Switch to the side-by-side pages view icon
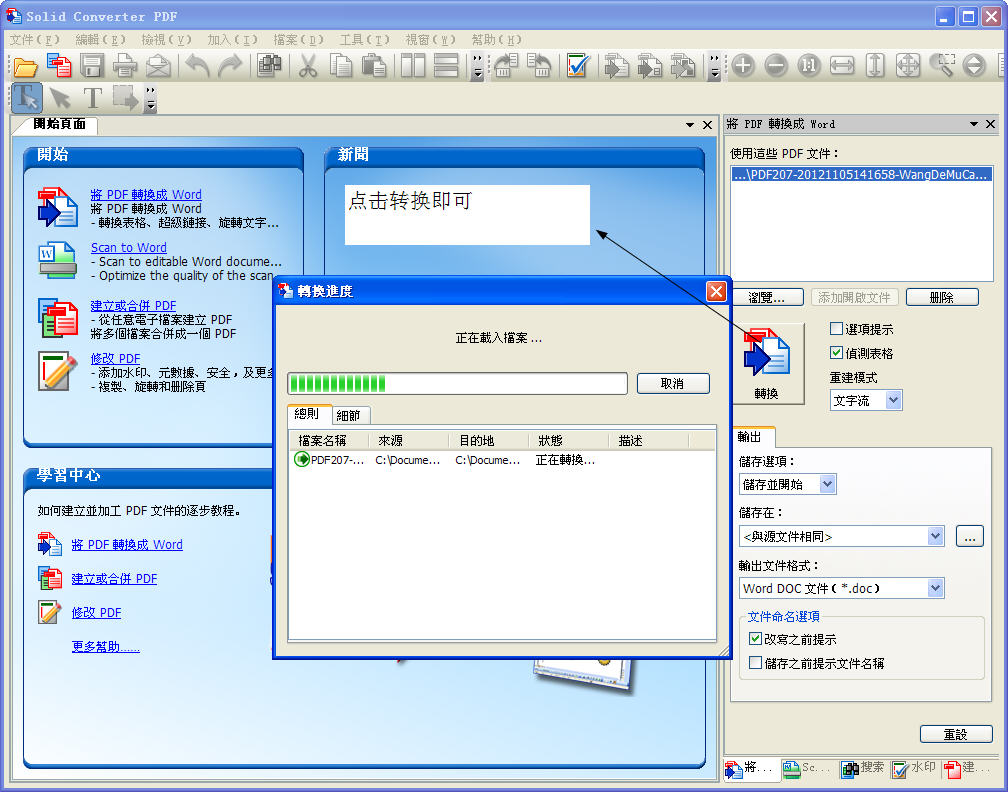The image size is (1008, 792). (413, 66)
